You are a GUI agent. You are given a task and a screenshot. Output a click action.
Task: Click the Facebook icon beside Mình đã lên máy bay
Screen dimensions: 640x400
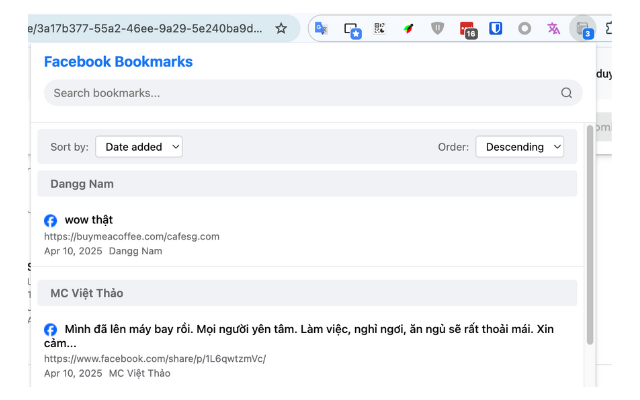51,330
